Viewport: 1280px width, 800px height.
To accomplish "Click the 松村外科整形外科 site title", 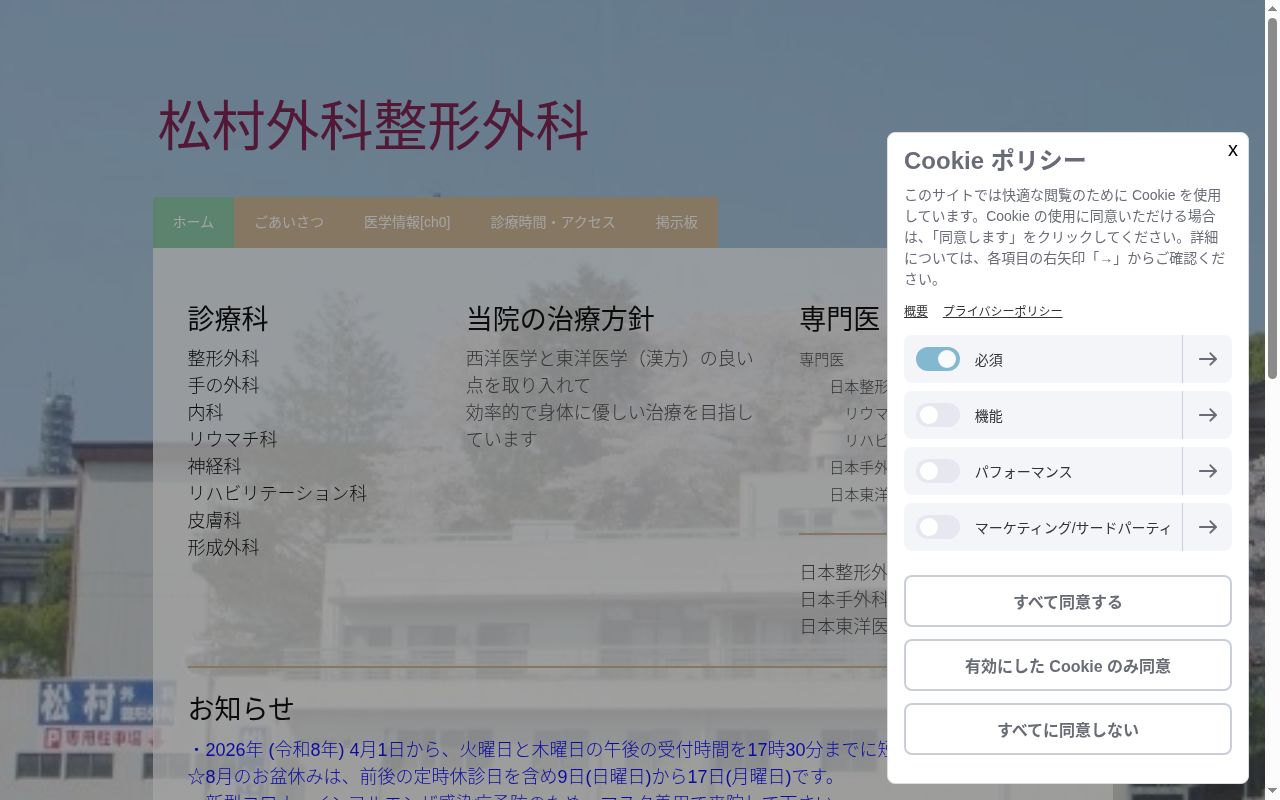I will click(373, 126).
